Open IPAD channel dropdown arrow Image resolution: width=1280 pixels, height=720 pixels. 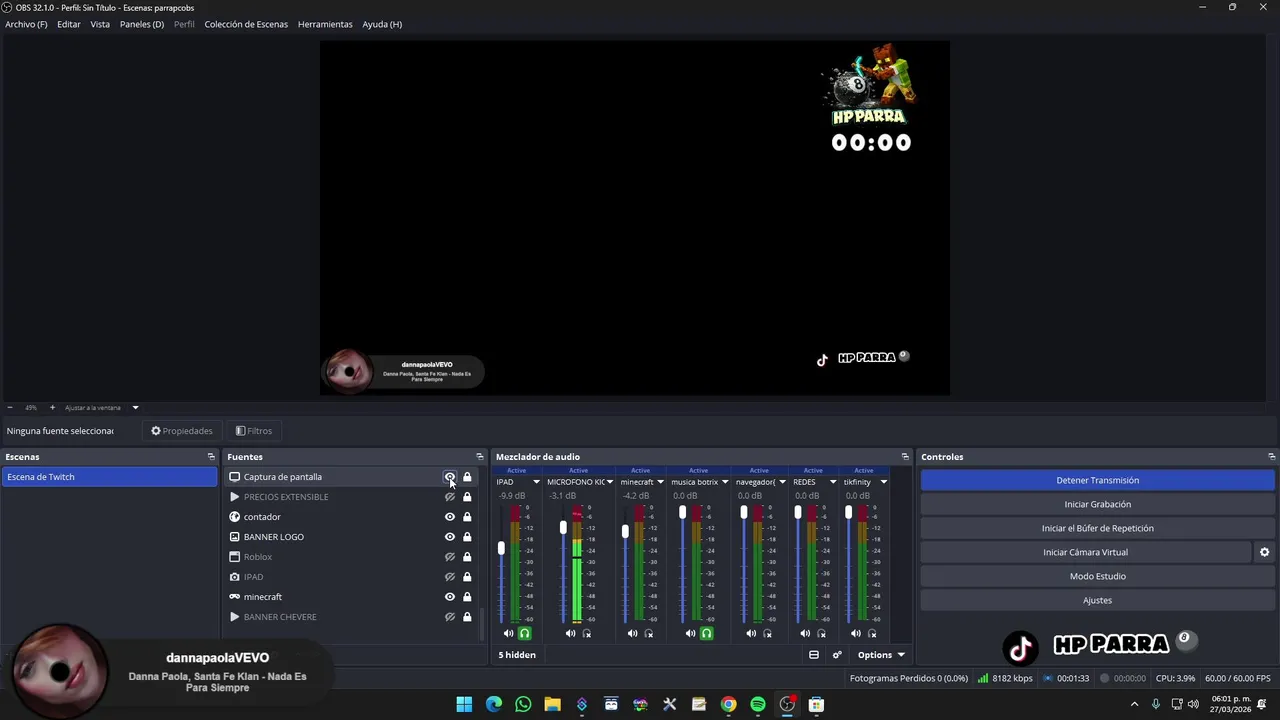click(x=536, y=482)
